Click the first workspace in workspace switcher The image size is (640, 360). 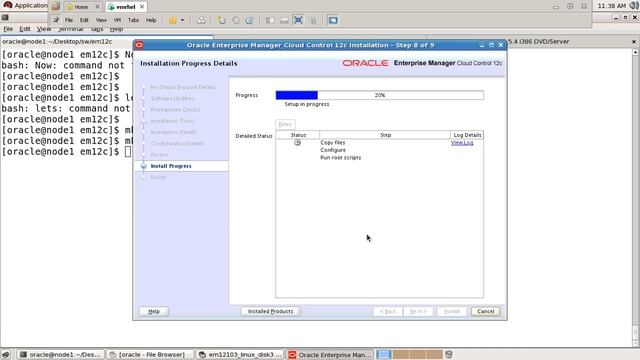(x=384, y=355)
